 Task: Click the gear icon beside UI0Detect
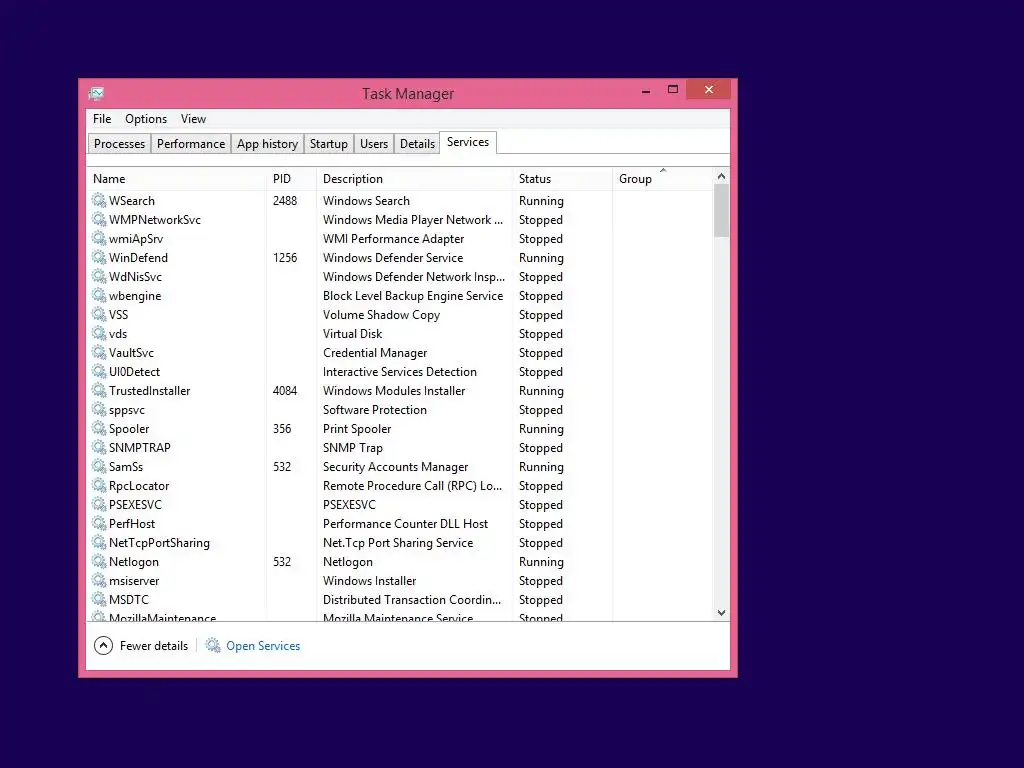point(99,370)
